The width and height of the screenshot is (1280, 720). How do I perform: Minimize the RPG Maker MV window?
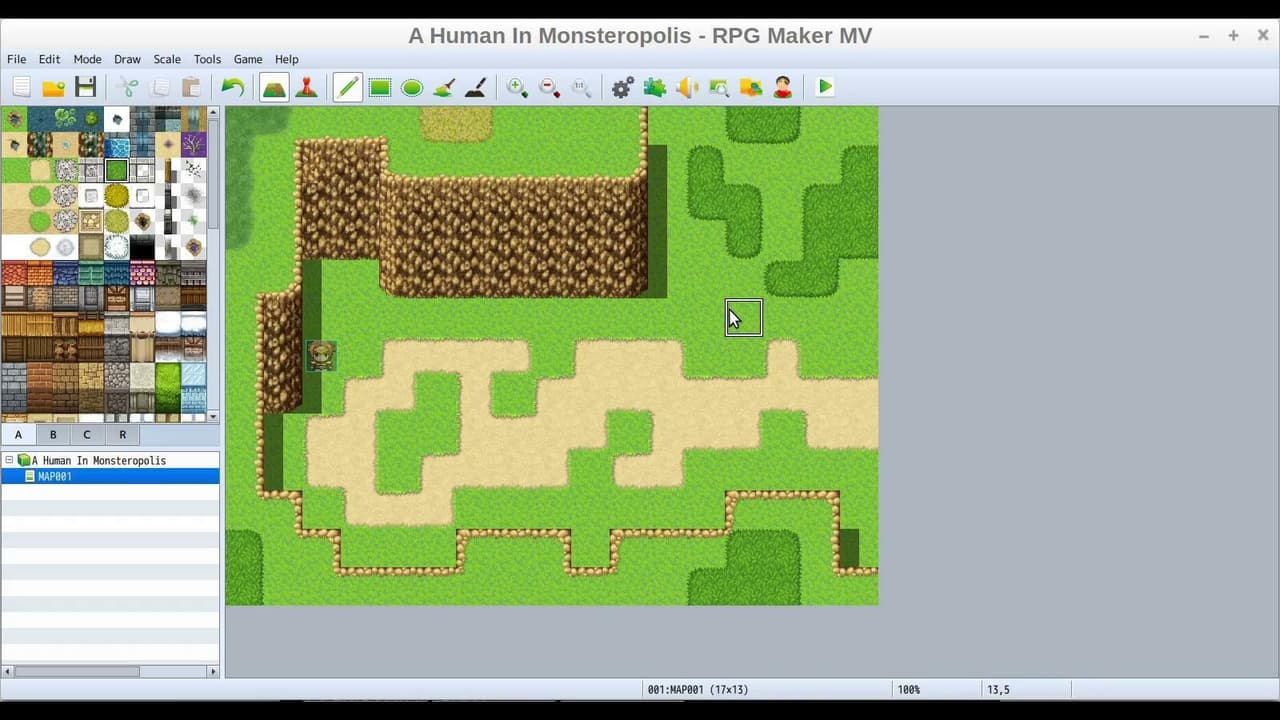click(1203, 35)
